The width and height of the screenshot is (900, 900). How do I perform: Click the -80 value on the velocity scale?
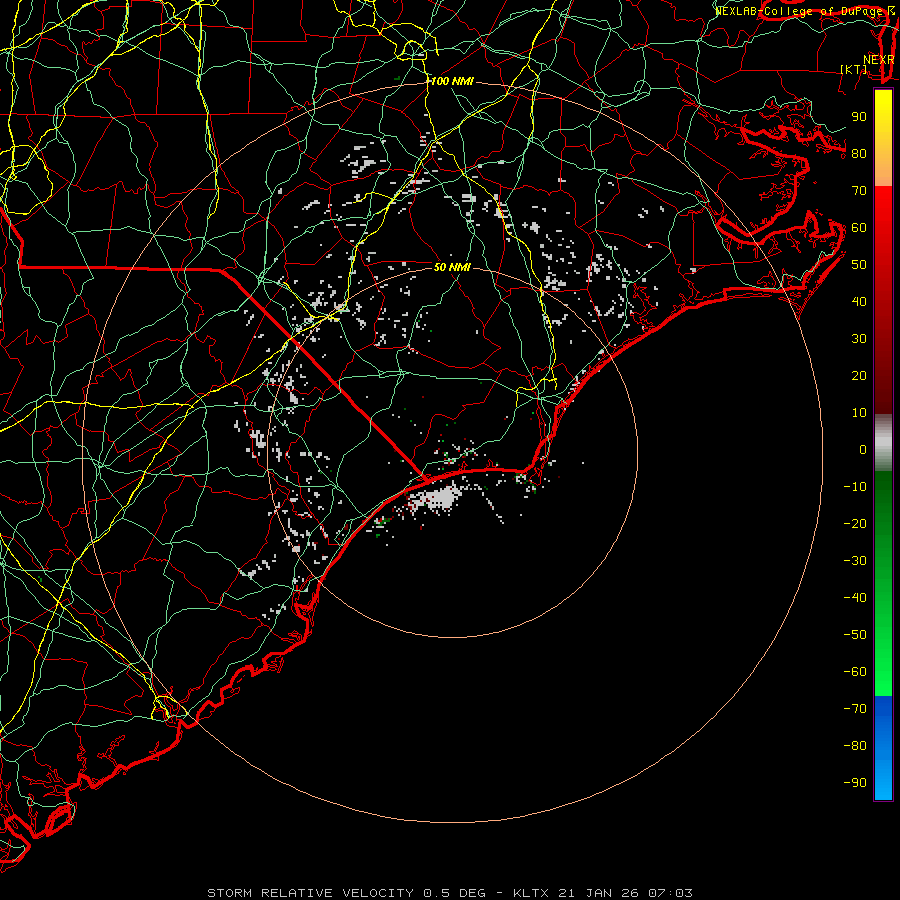[x=855, y=746]
